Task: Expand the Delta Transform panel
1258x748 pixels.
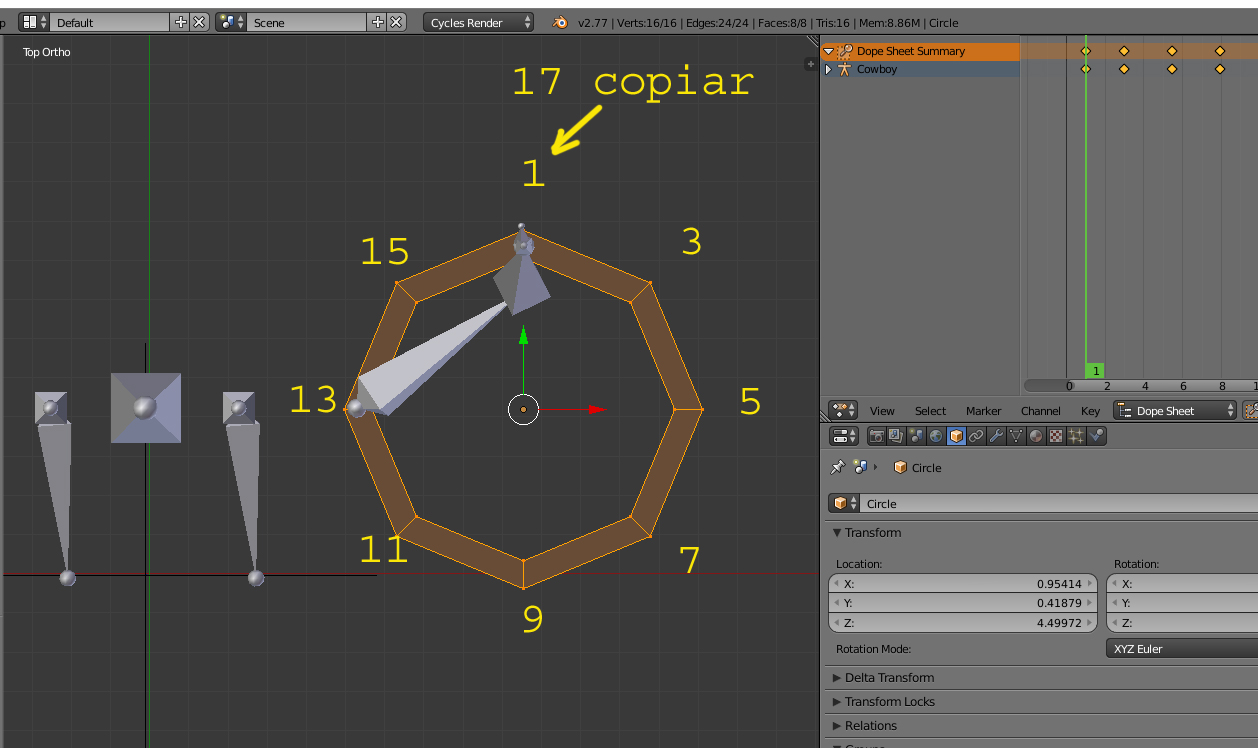Action: click(x=889, y=677)
